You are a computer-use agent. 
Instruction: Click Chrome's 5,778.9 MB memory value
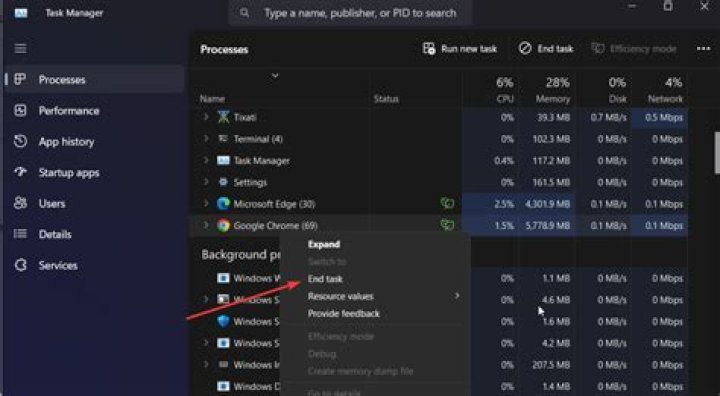(547, 226)
